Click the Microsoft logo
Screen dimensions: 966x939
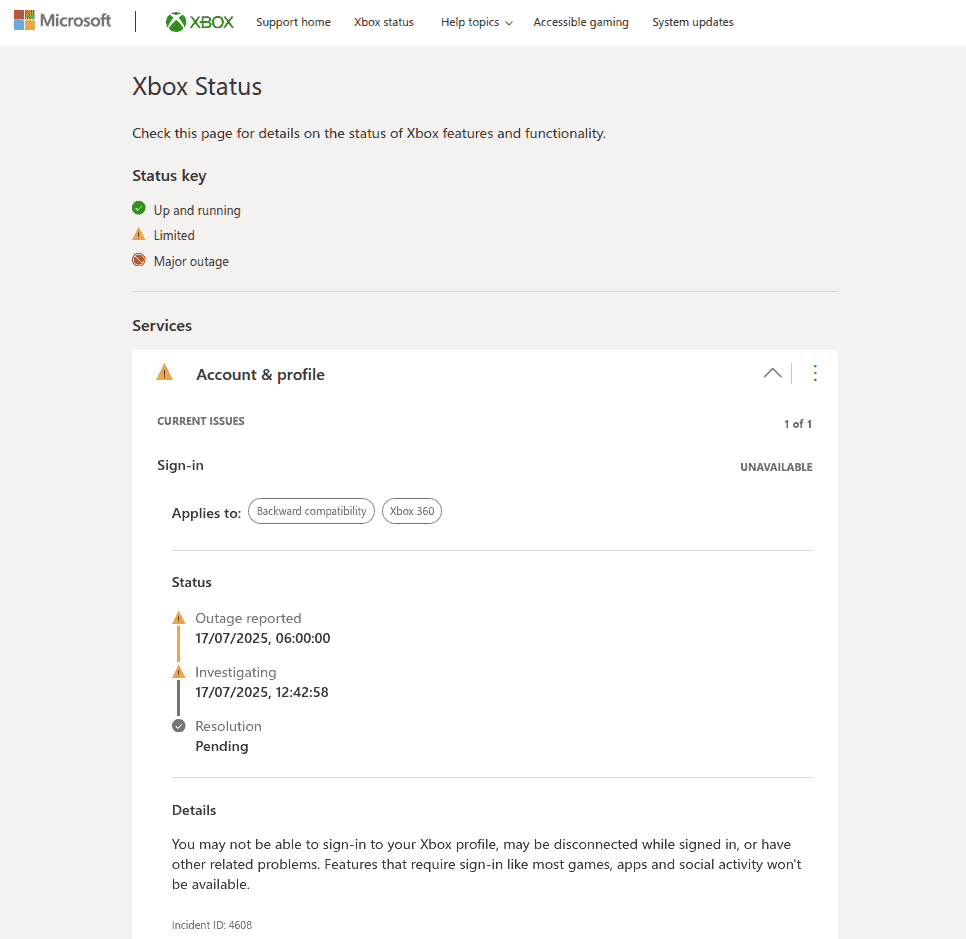tap(62, 21)
